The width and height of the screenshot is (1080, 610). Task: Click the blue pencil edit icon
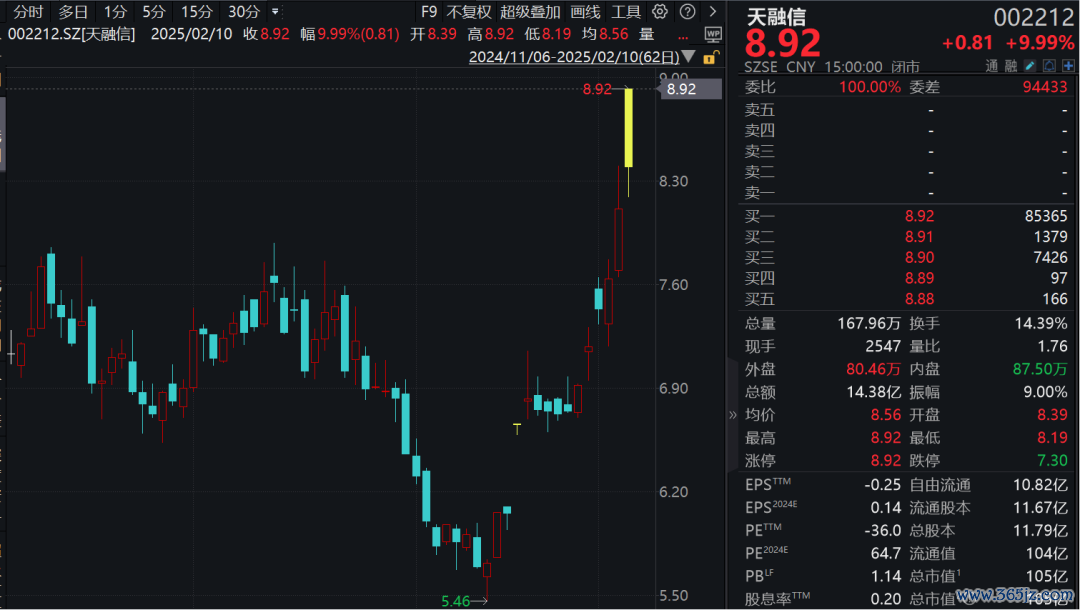[1030, 66]
